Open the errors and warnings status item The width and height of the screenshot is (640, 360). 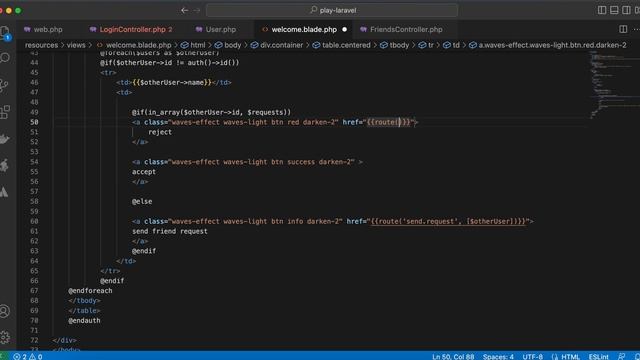click(x=28, y=357)
